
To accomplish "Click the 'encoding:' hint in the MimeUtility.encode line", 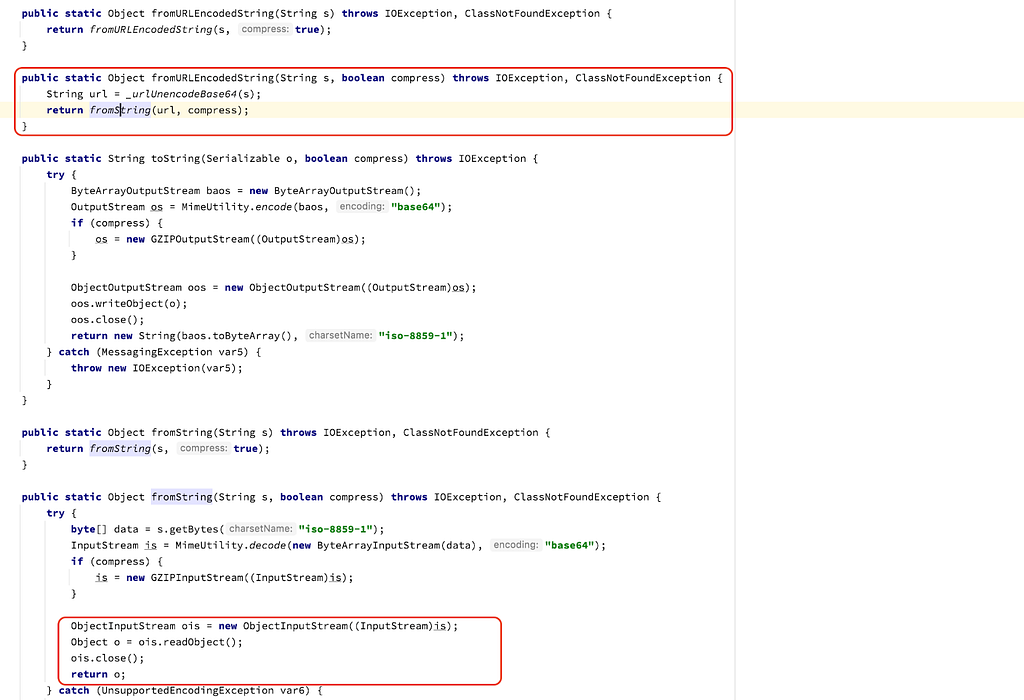I will (362, 206).
